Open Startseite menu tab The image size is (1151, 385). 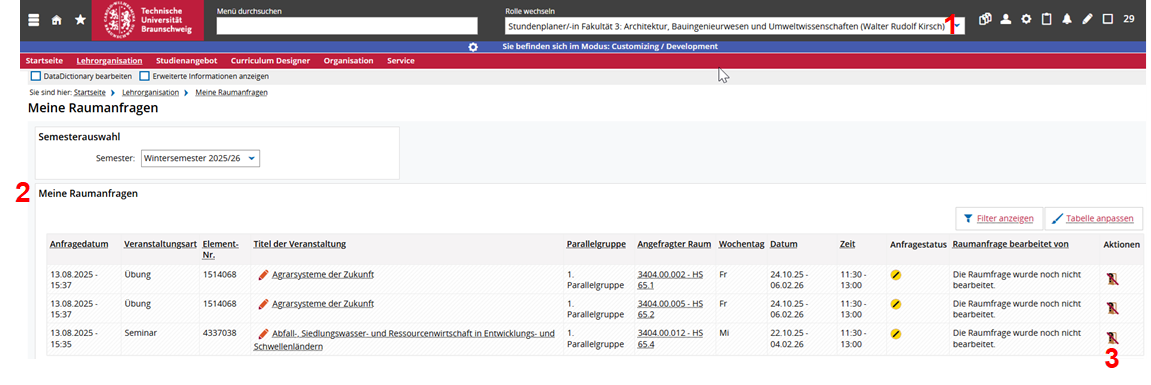(44, 61)
